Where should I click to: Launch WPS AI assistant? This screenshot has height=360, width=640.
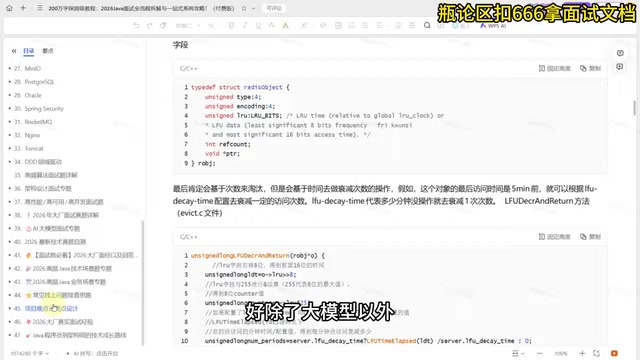point(493,26)
